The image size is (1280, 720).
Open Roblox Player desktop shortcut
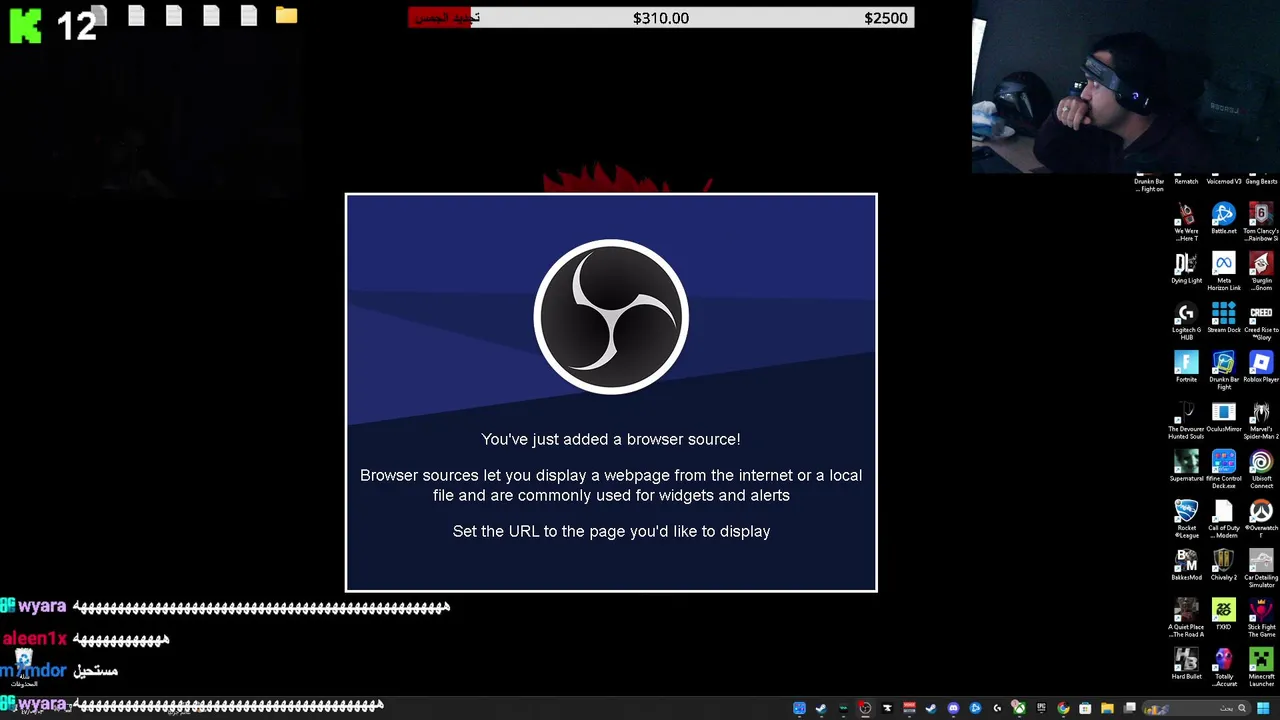click(x=1261, y=367)
